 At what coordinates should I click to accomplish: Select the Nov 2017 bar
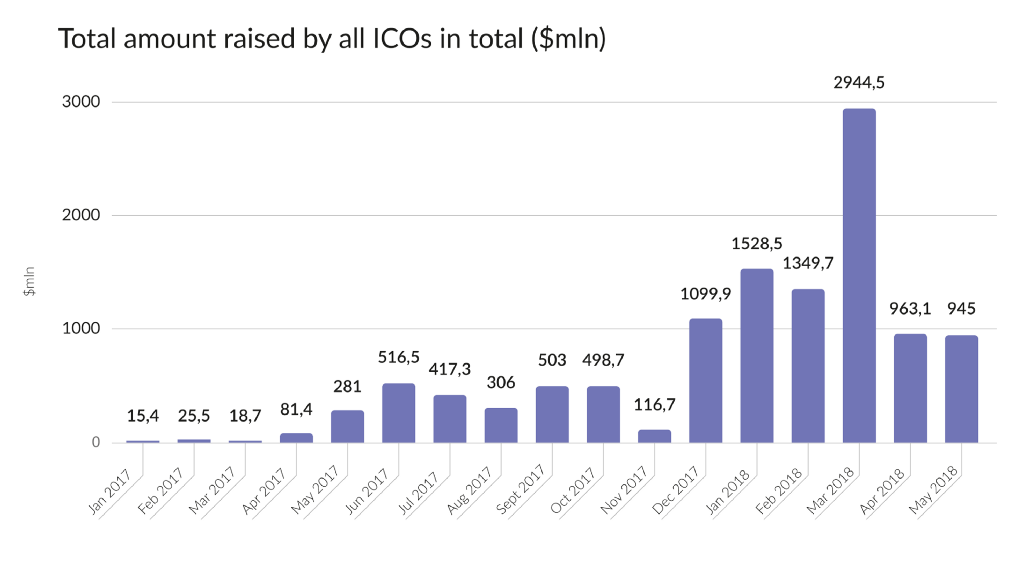coord(654,436)
